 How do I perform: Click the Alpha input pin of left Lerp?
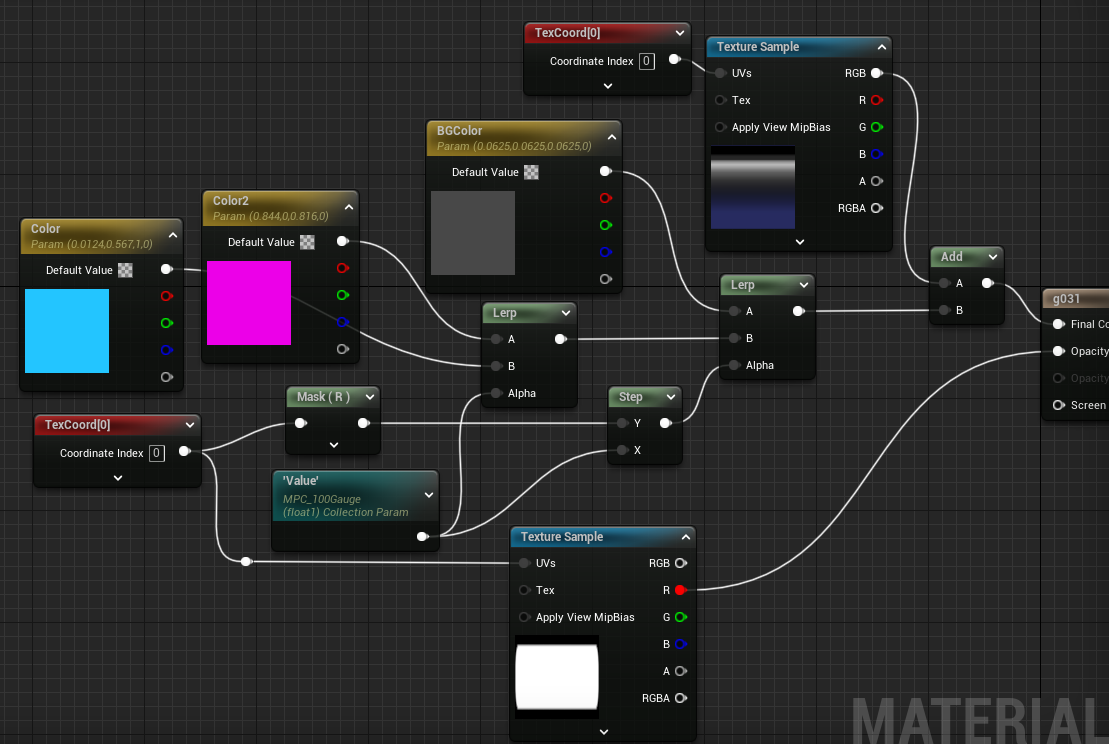pos(497,393)
